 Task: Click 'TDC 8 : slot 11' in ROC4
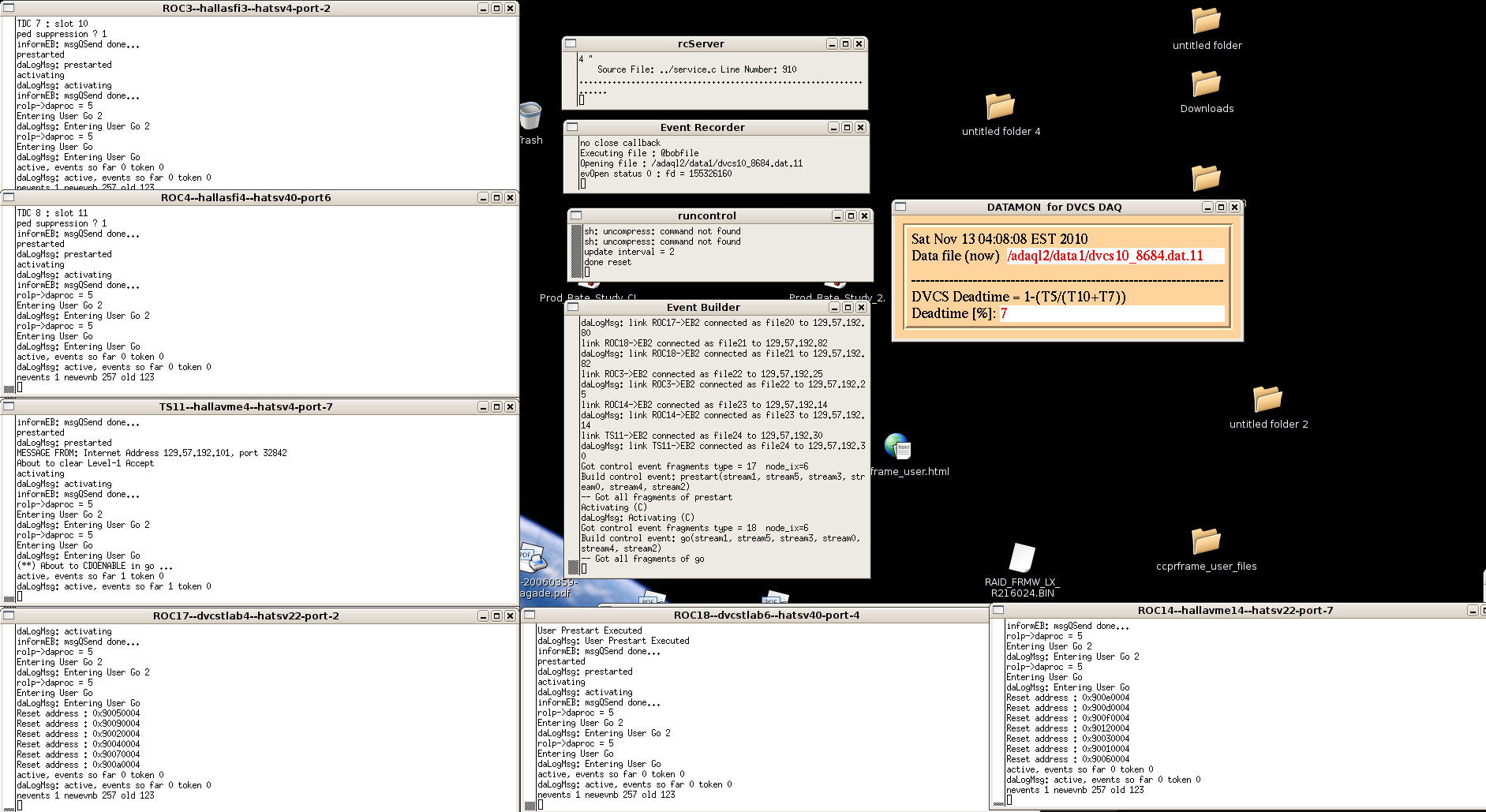[52, 213]
